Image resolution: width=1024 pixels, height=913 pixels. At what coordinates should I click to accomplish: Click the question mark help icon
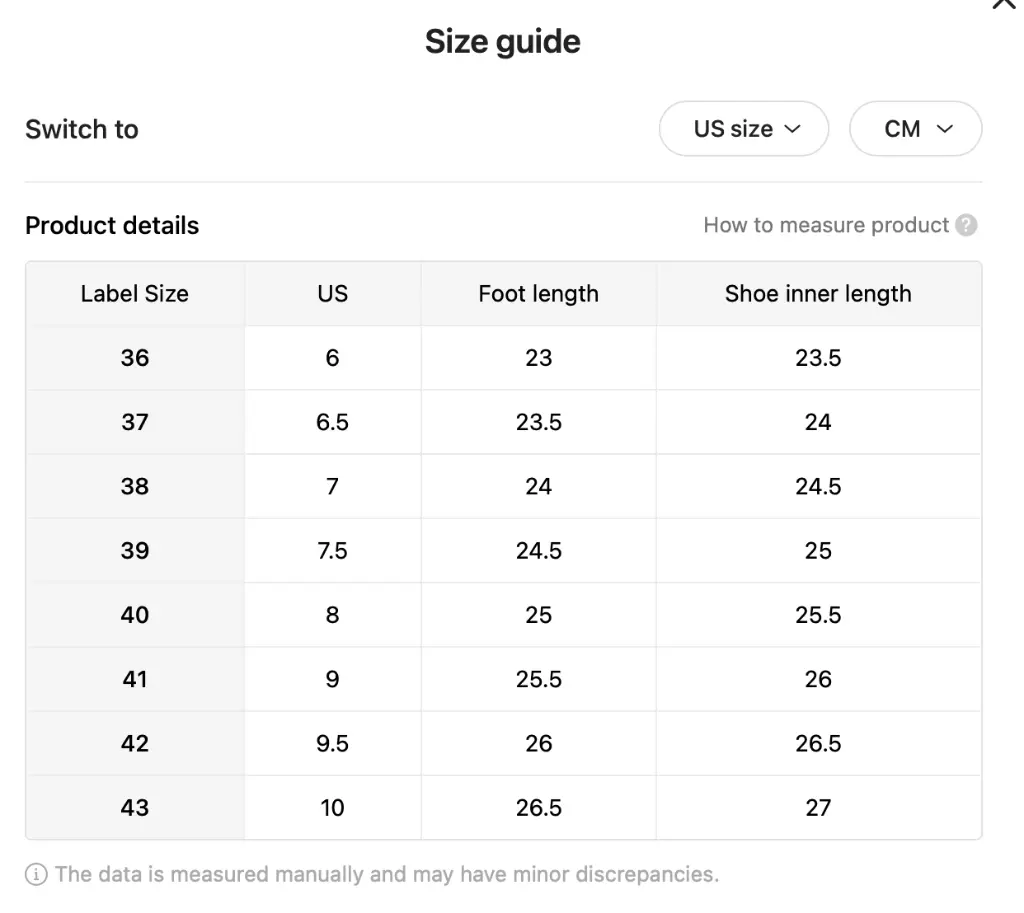tap(966, 225)
